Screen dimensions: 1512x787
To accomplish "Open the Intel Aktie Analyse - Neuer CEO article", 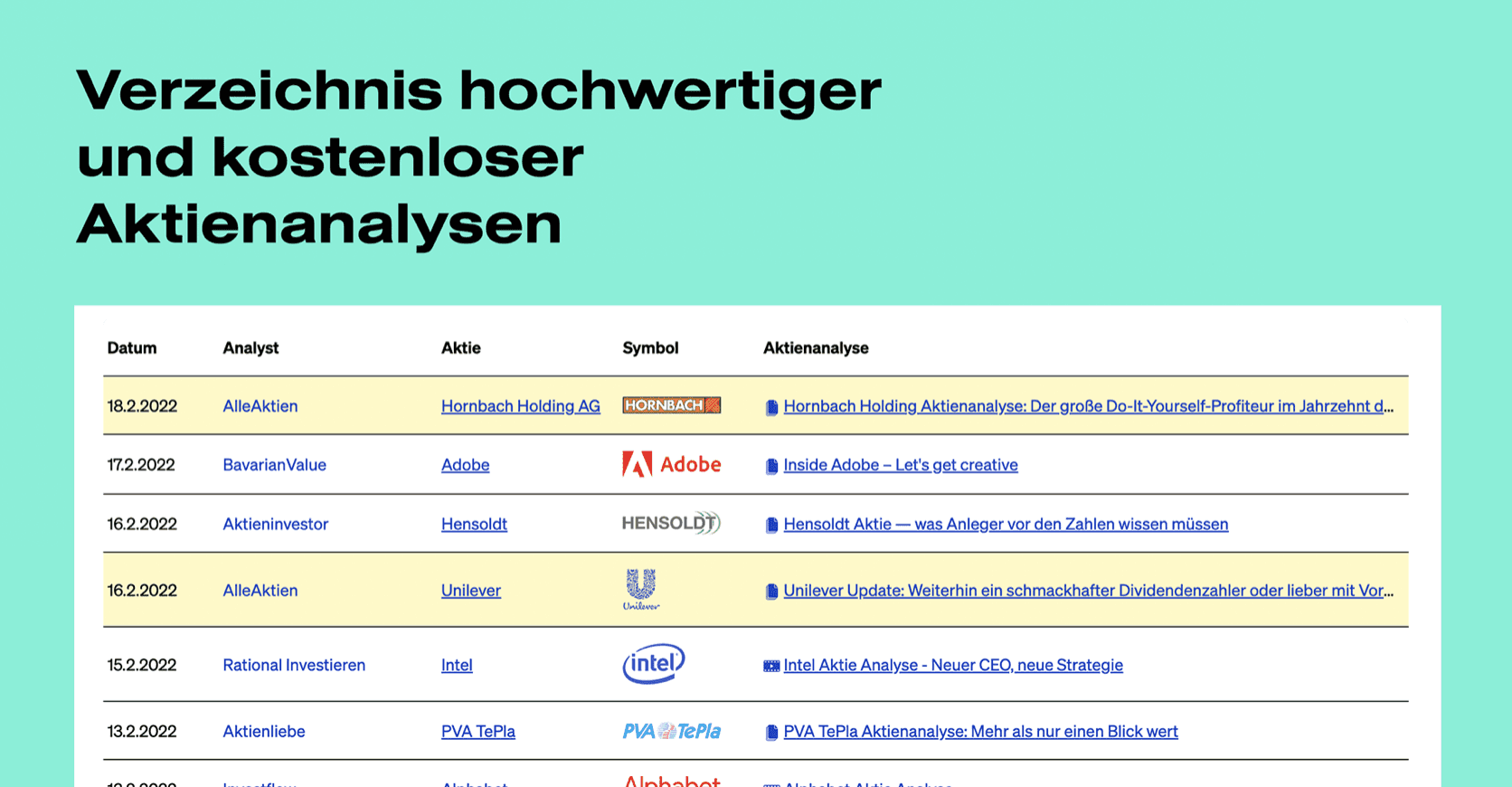I will coord(953,665).
